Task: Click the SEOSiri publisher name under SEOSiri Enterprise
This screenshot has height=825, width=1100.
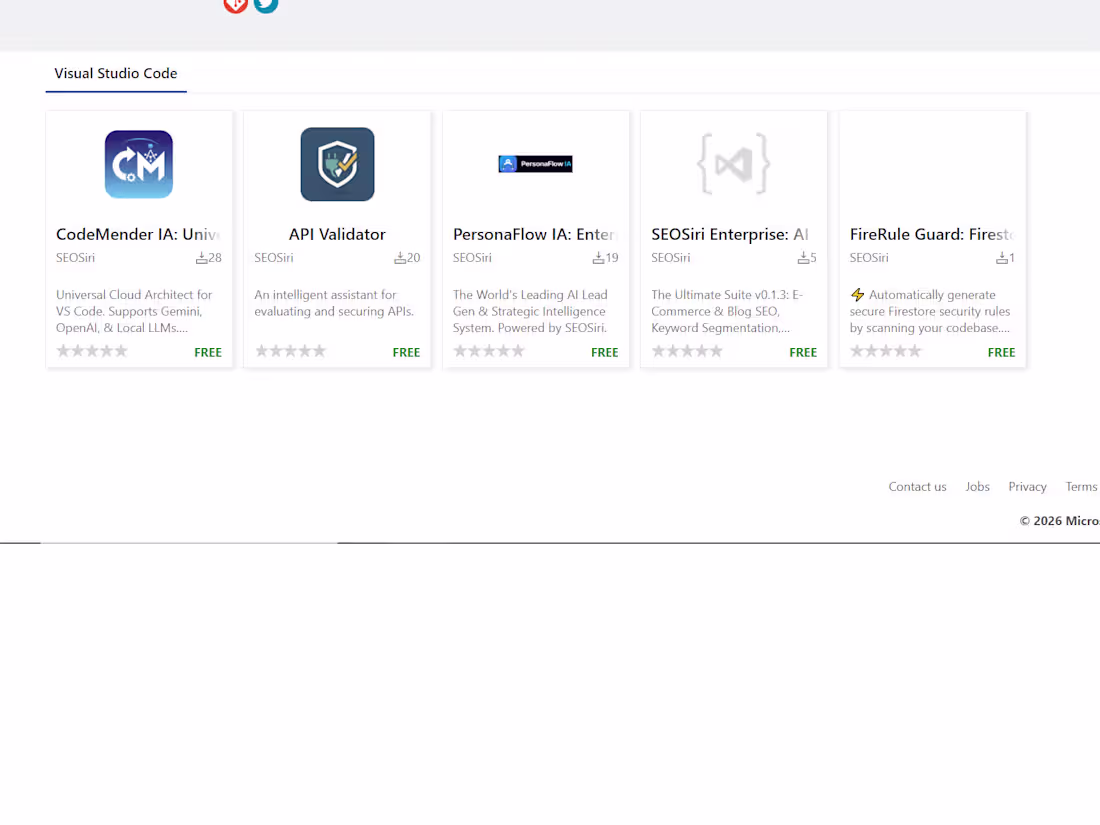Action: click(x=669, y=257)
